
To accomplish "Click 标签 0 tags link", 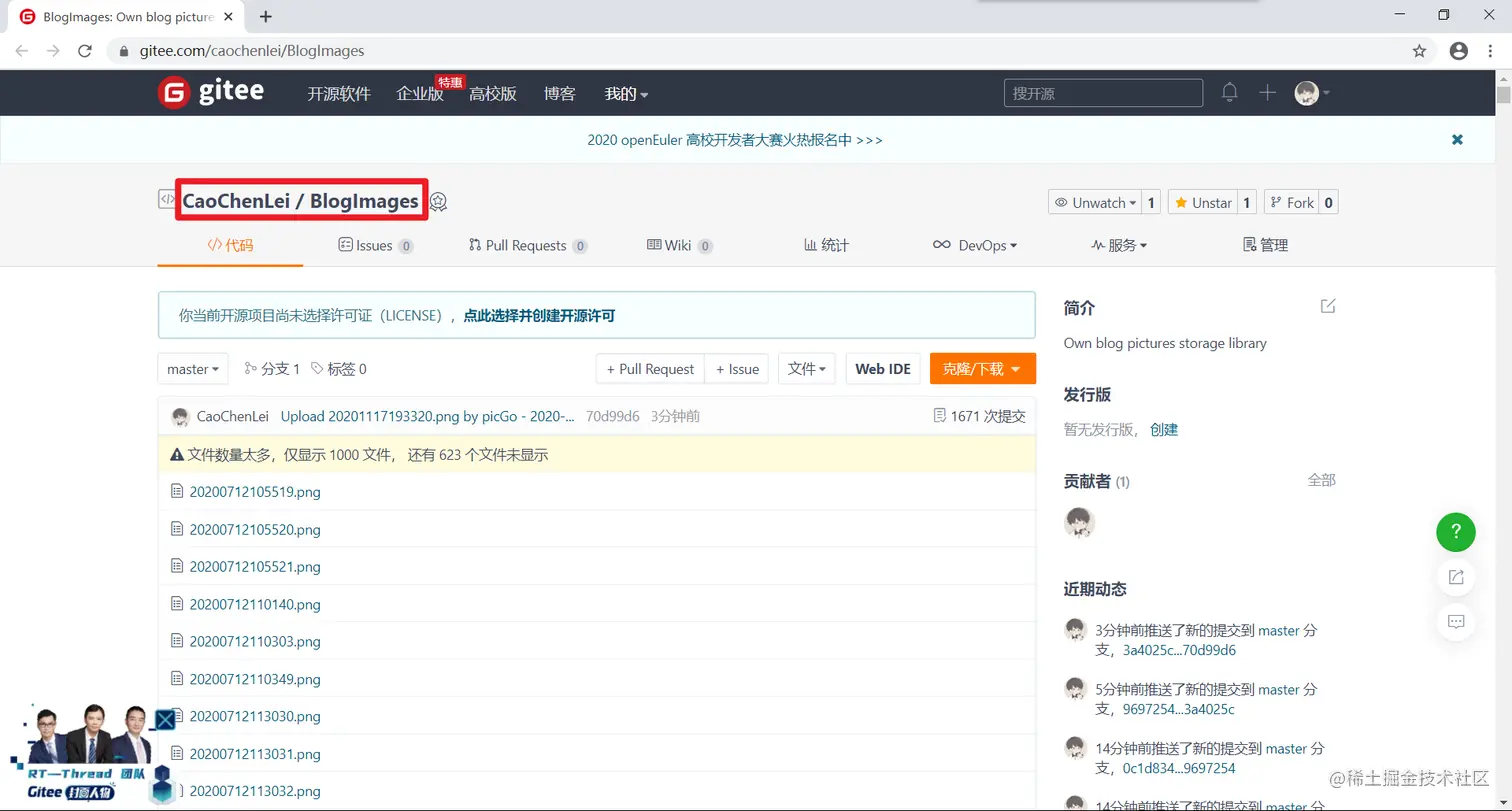I will tap(339, 369).
